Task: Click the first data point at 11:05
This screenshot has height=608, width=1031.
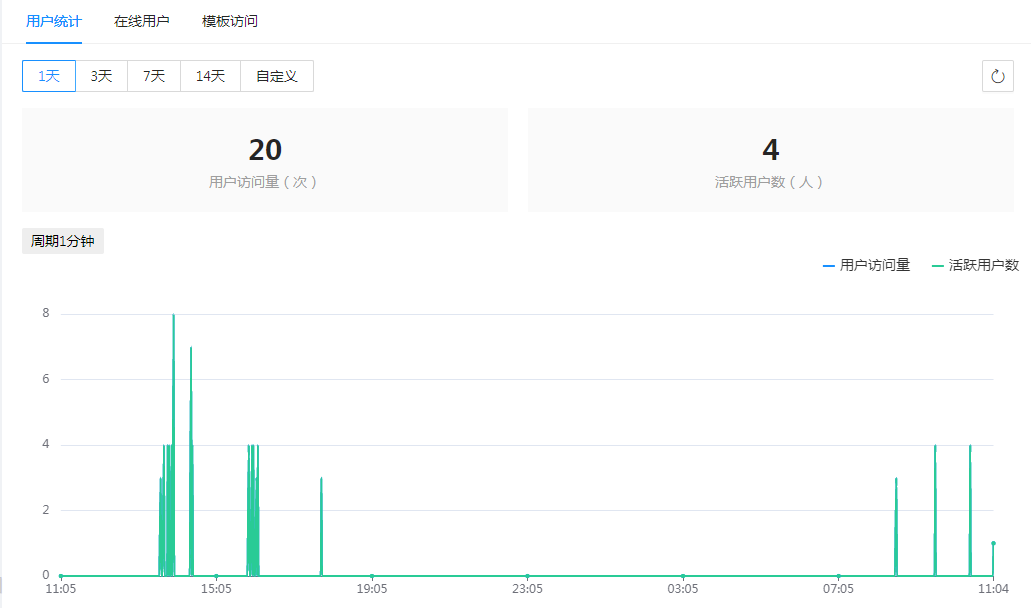Action: [61, 576]
